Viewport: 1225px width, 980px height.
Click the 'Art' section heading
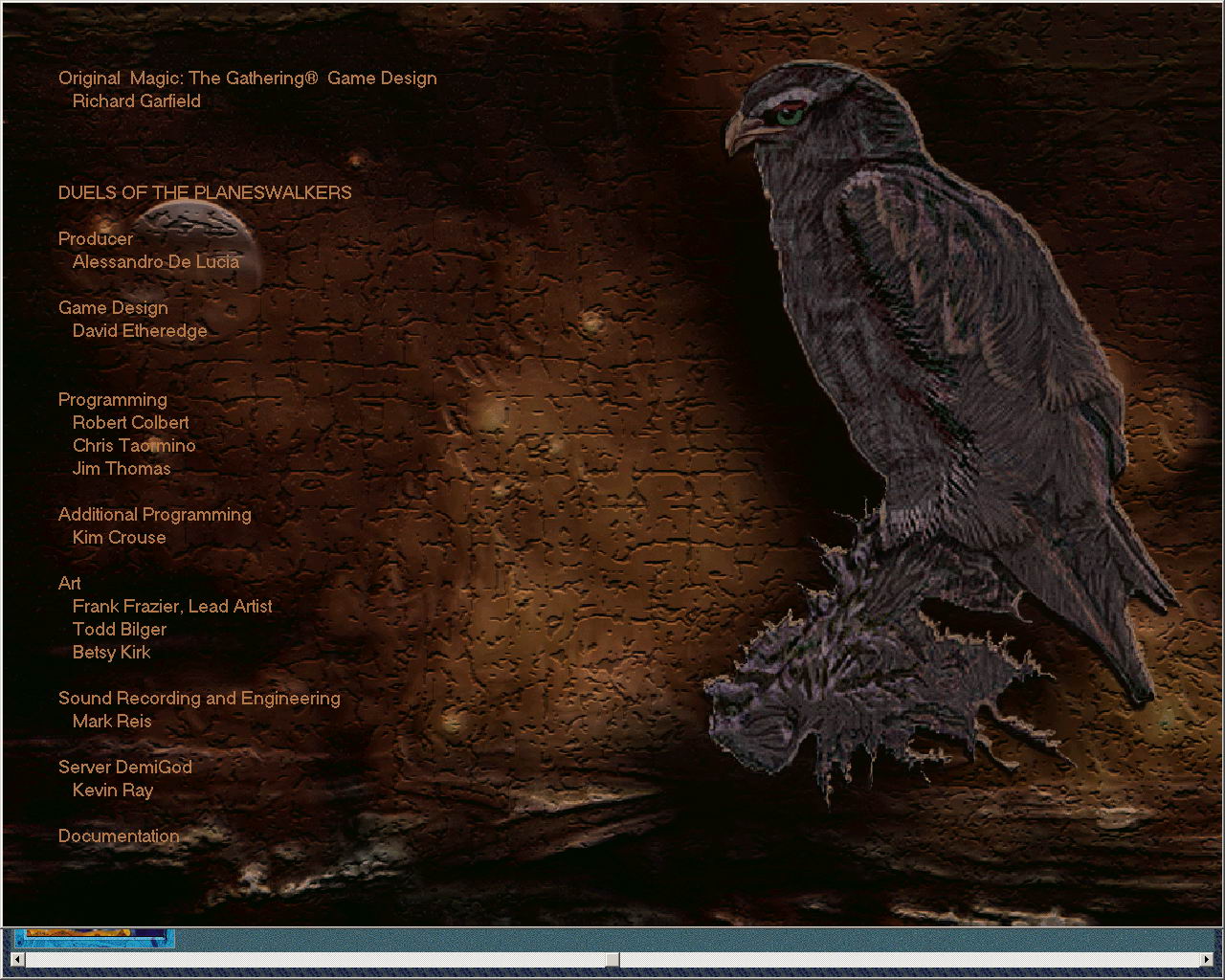click(x=70, y=583)
